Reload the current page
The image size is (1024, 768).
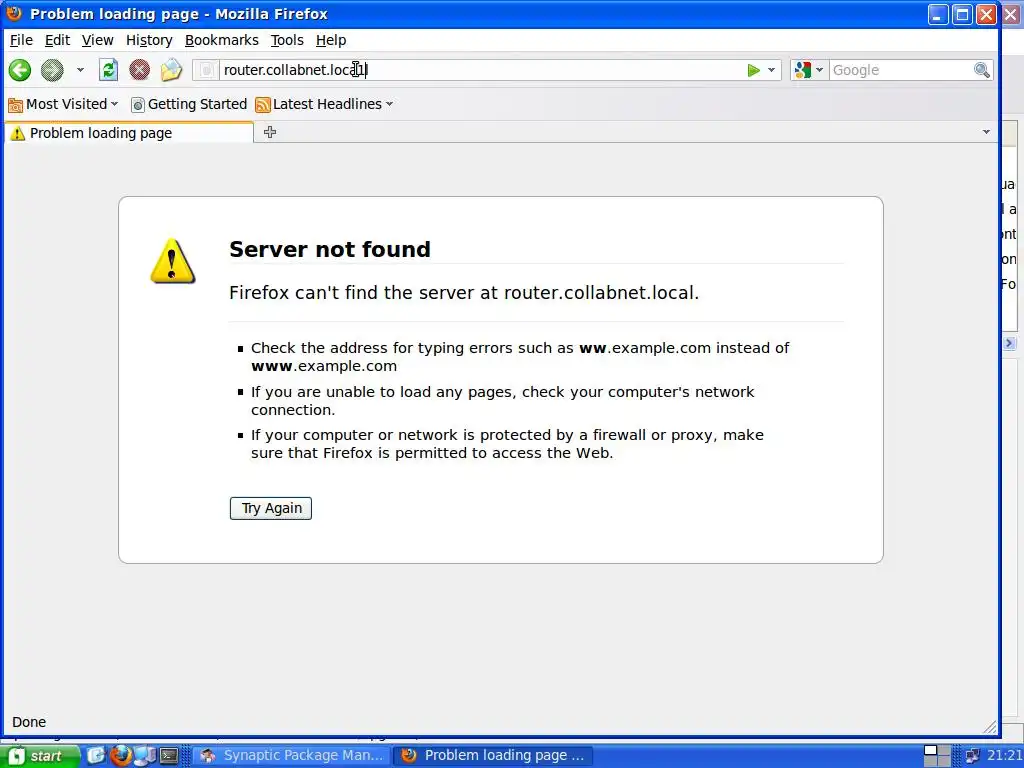108,70
